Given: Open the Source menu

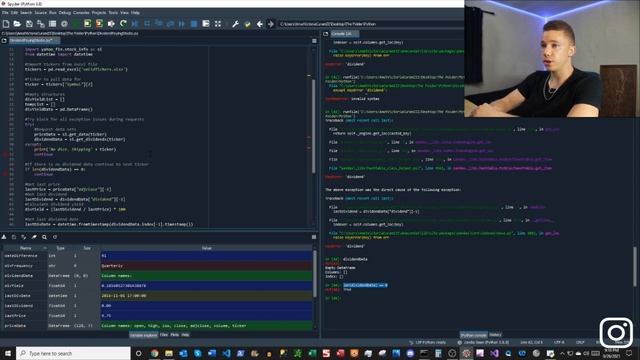Looking at the screenshot, I should (40, 13).
